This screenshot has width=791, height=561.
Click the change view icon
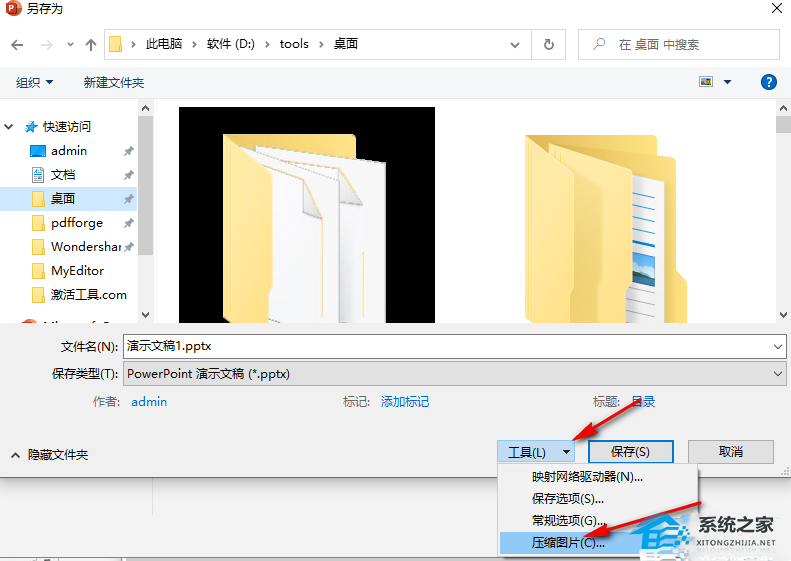[x=706, y=82]
